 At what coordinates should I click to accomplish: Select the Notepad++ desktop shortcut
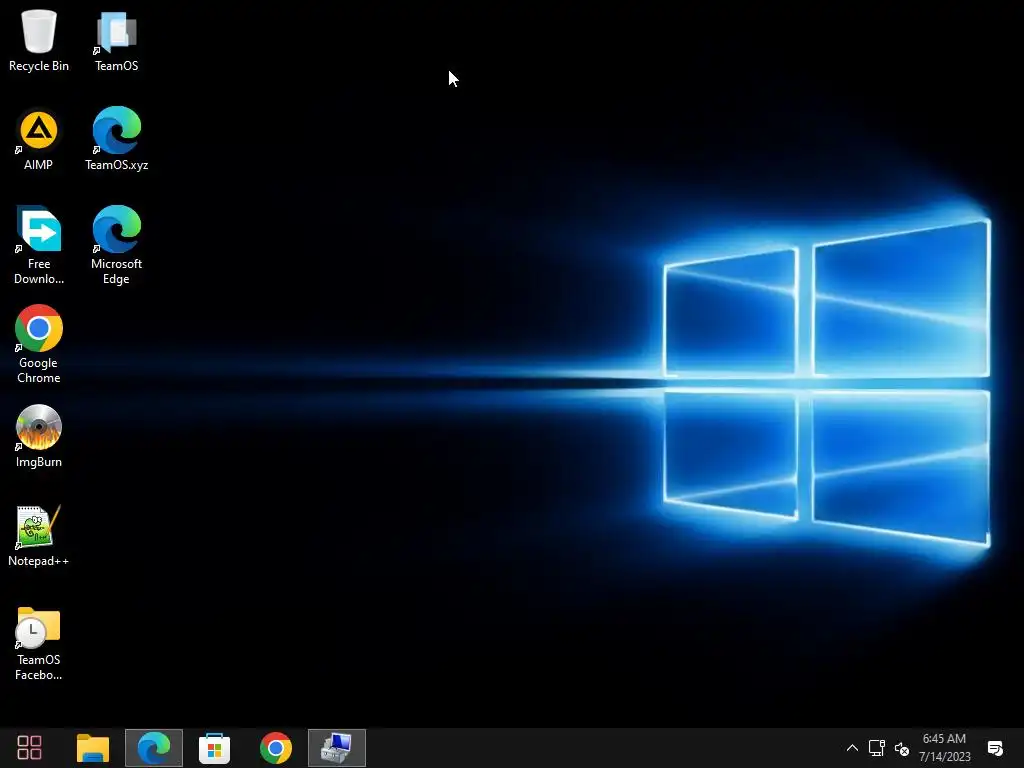[x=39, y=536]
